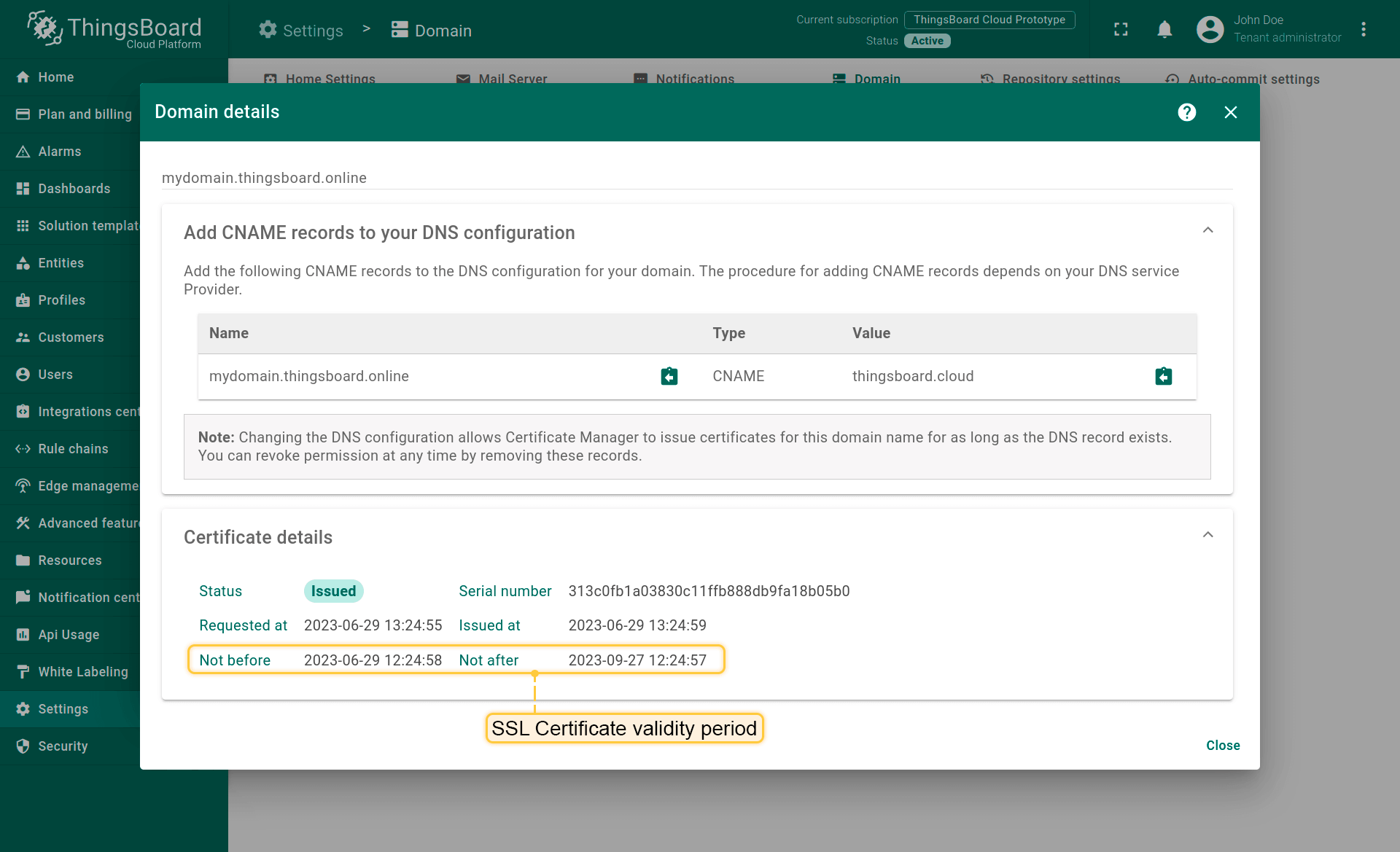
Task: Open the notifications bell
Action: click(x=1164, y=30)
